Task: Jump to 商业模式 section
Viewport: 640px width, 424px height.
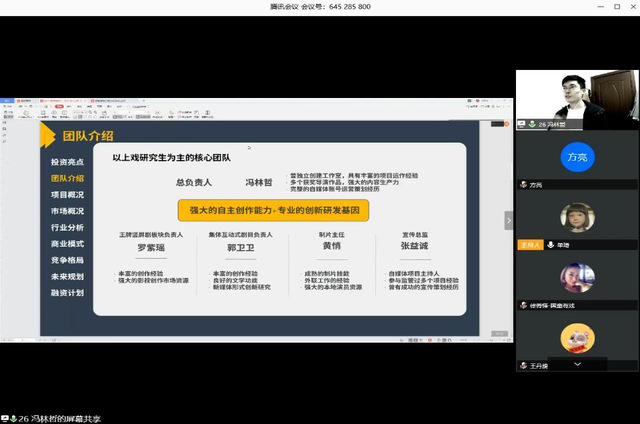Action: click(67, 244)
